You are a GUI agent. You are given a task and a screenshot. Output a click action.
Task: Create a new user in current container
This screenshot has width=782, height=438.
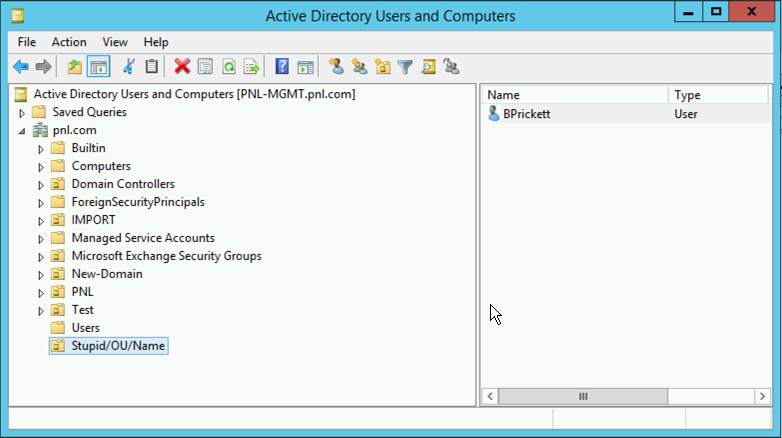click(336, 67)
